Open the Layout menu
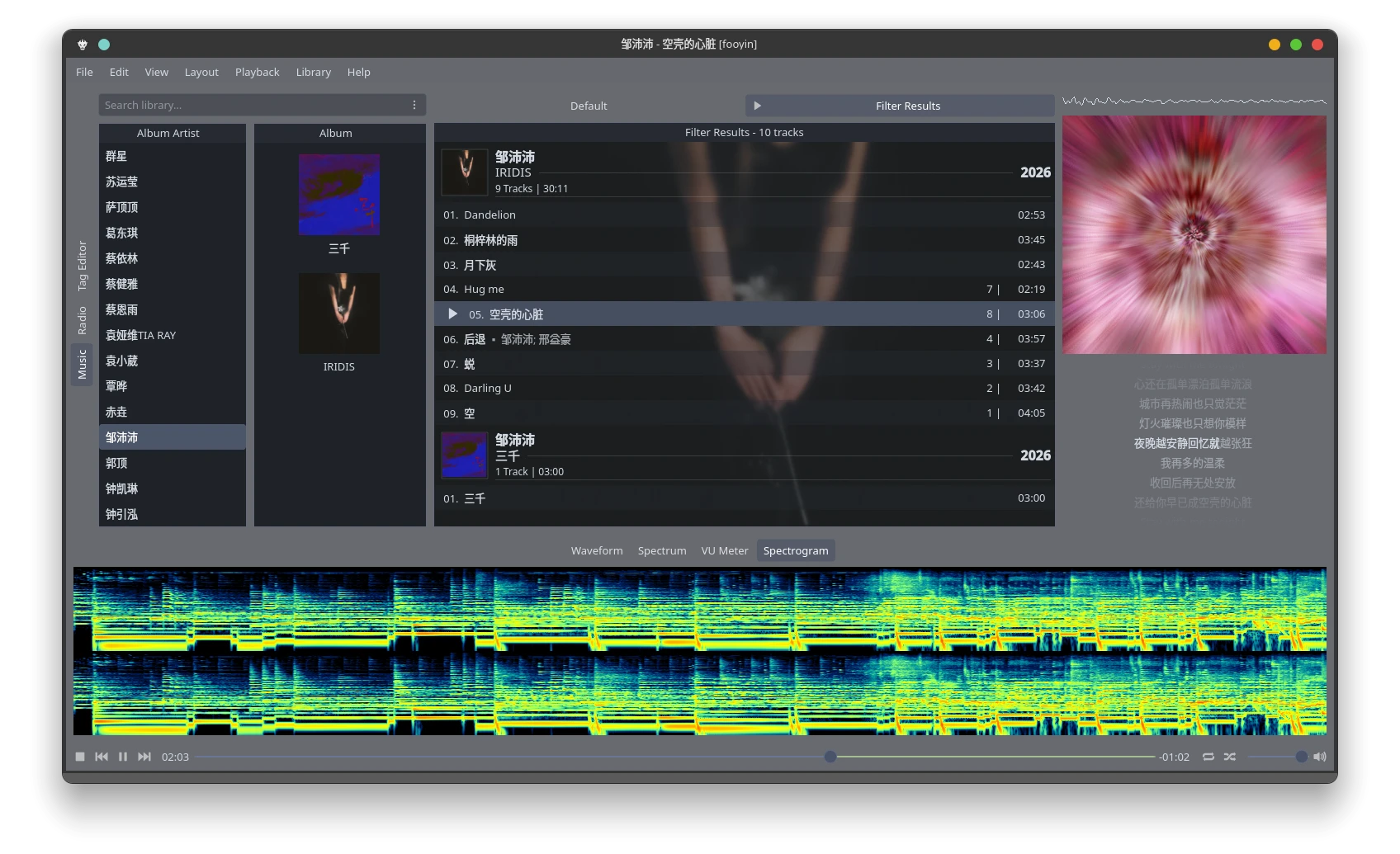The width and height of the screenshot is (1400, 854). pyautogui.click(x=201, y=72)
